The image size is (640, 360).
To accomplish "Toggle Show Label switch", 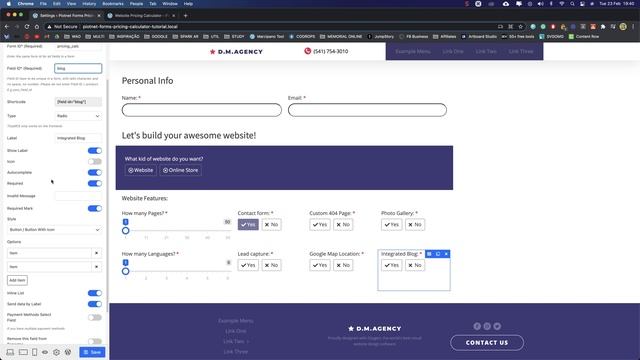I will point(95,151).
